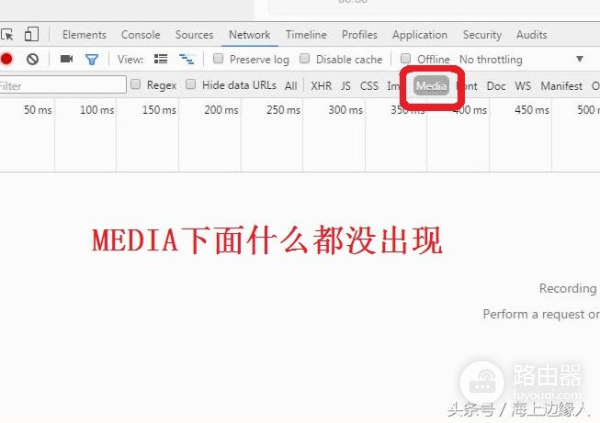Filter requests by Doc
The height and width of the screenshot is (423, 600).
pos(496,86)
